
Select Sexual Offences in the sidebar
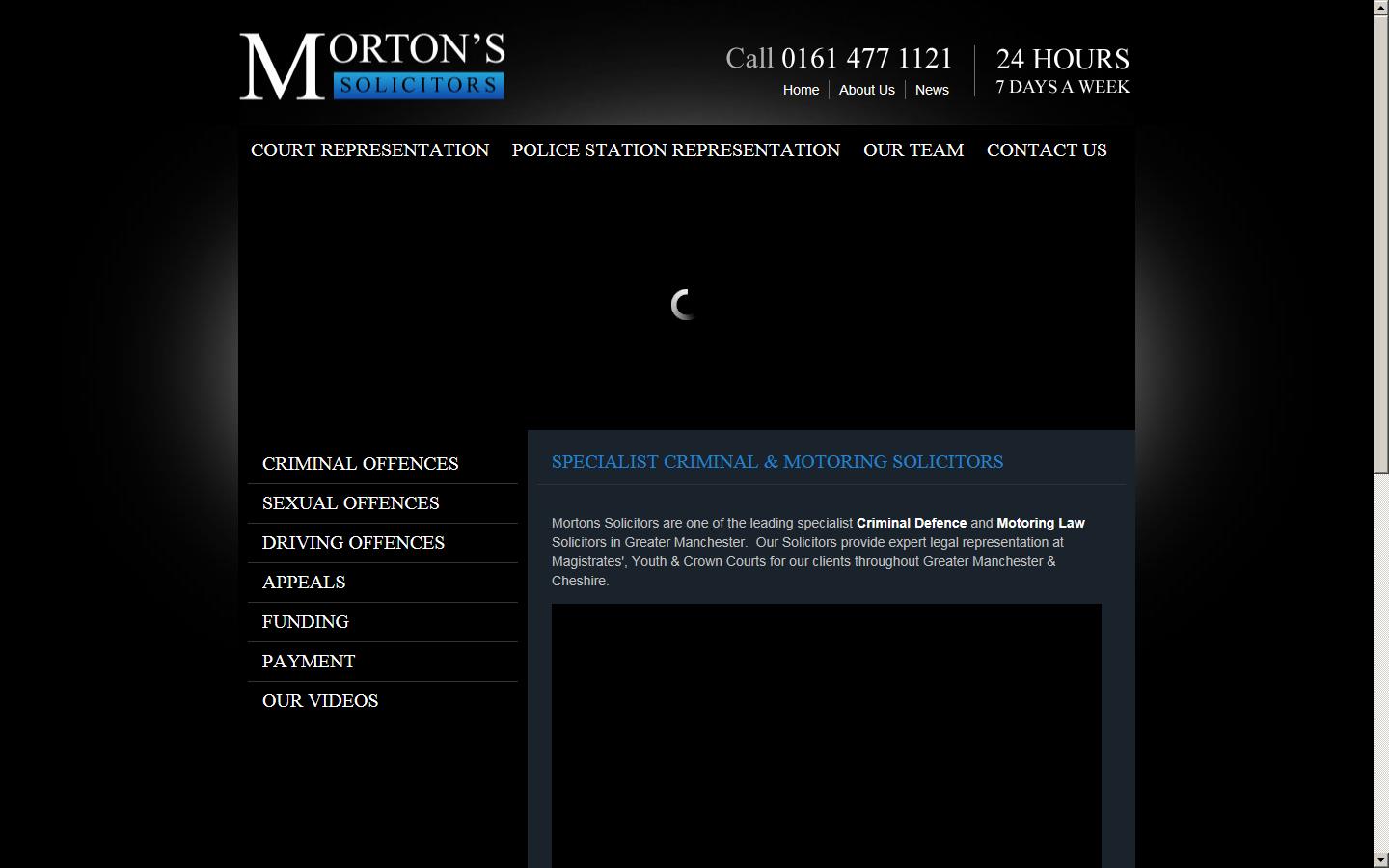pyautogui.click(x=350, y=502)
